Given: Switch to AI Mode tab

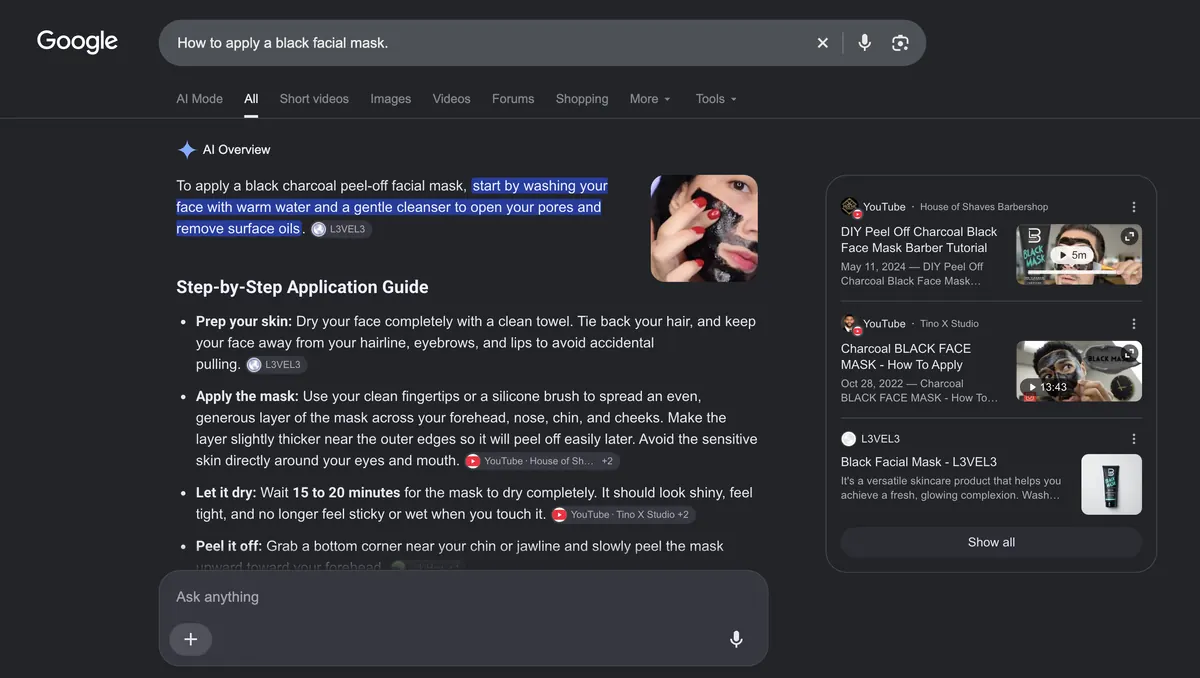Looking at the screenshot, I should (199, 99).
